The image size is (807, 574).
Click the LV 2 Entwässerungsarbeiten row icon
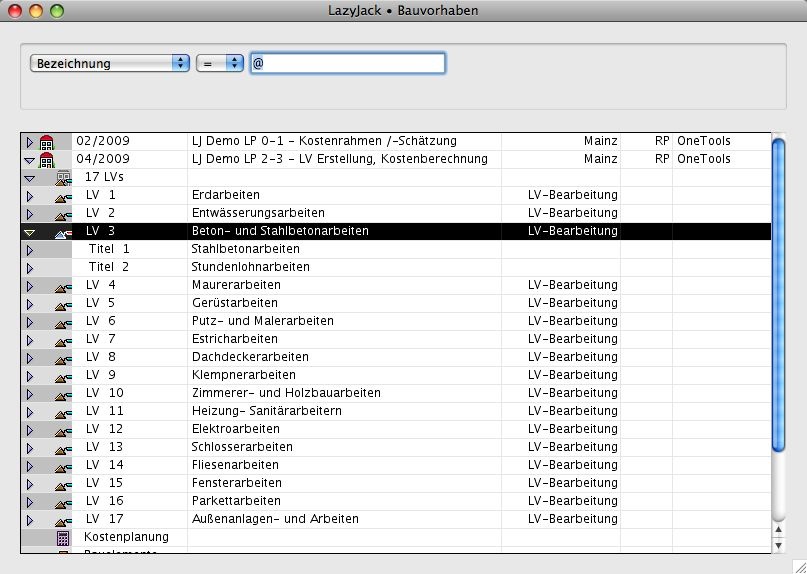[x=63, y=215]
